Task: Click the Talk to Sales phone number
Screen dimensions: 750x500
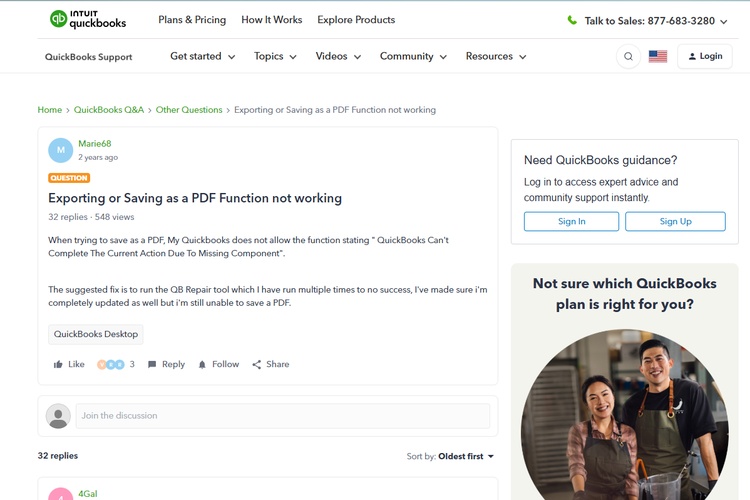Action: tap(681, 21)
